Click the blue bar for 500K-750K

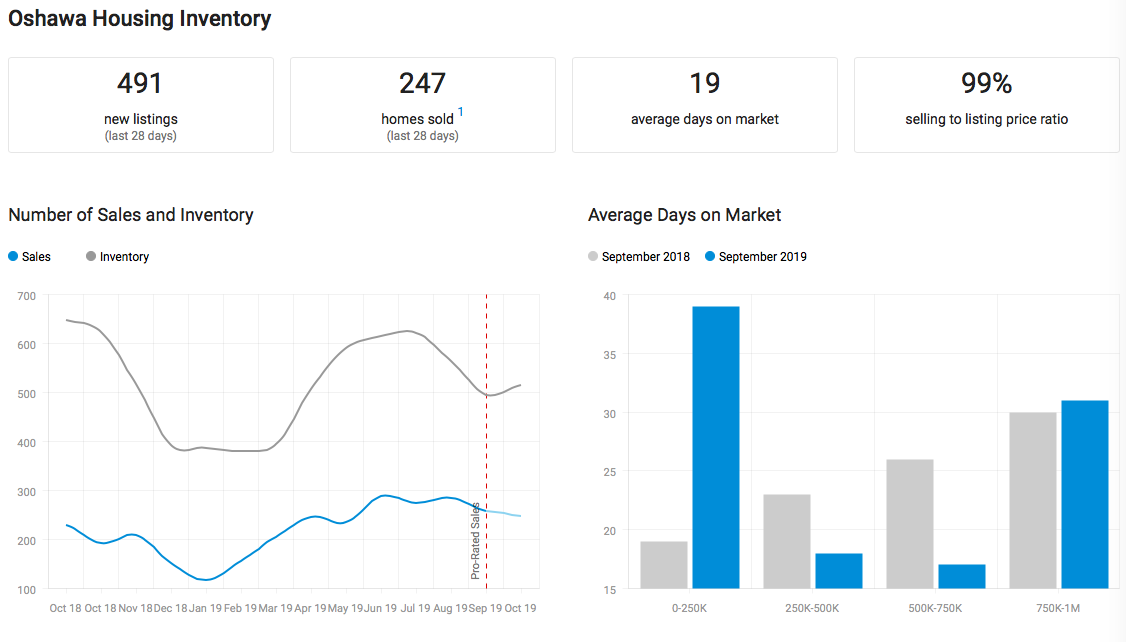[962, 576]
